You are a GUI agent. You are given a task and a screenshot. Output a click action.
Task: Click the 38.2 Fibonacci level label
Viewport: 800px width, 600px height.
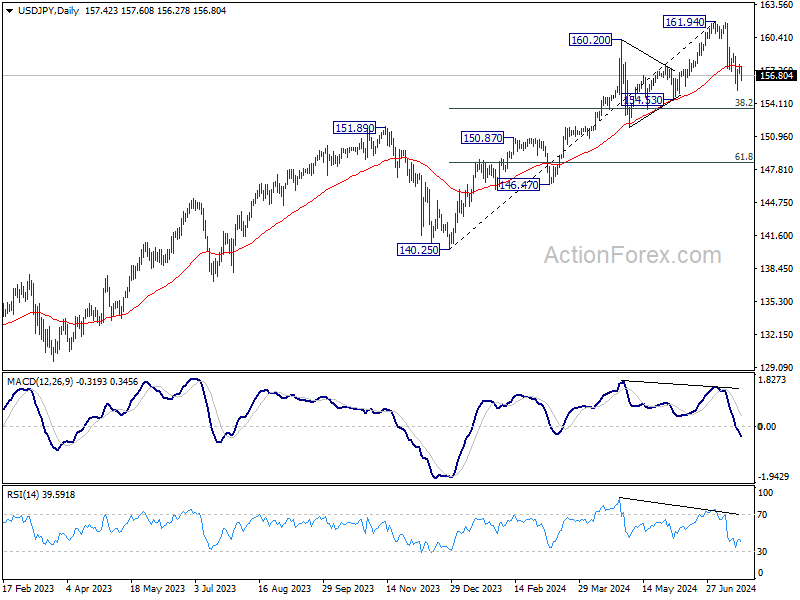(743, 103)
